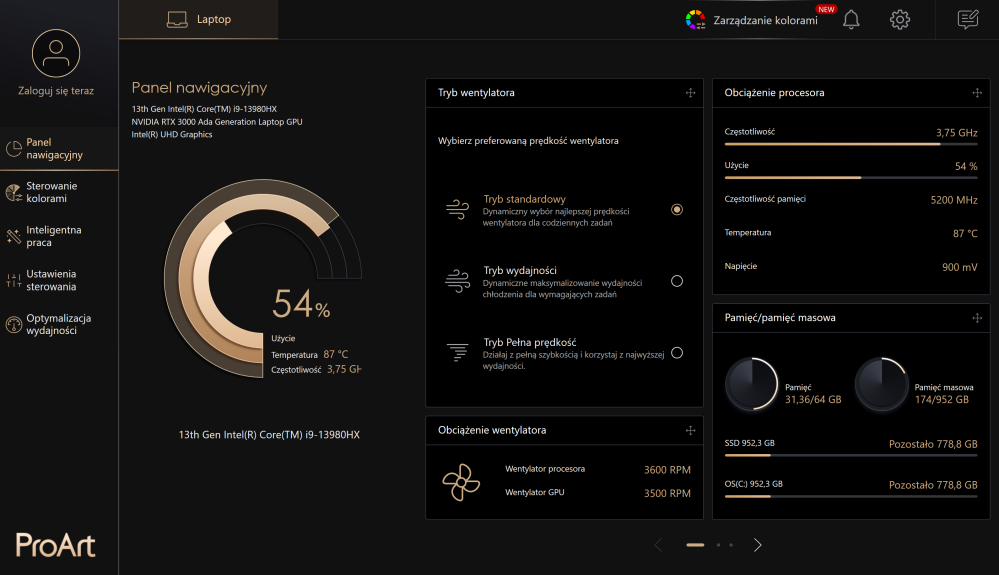Viewport: 999px width, 575px height.
Task: Click the wind icon beside Tryb standardowy
Action: click(x=457, y=209)
